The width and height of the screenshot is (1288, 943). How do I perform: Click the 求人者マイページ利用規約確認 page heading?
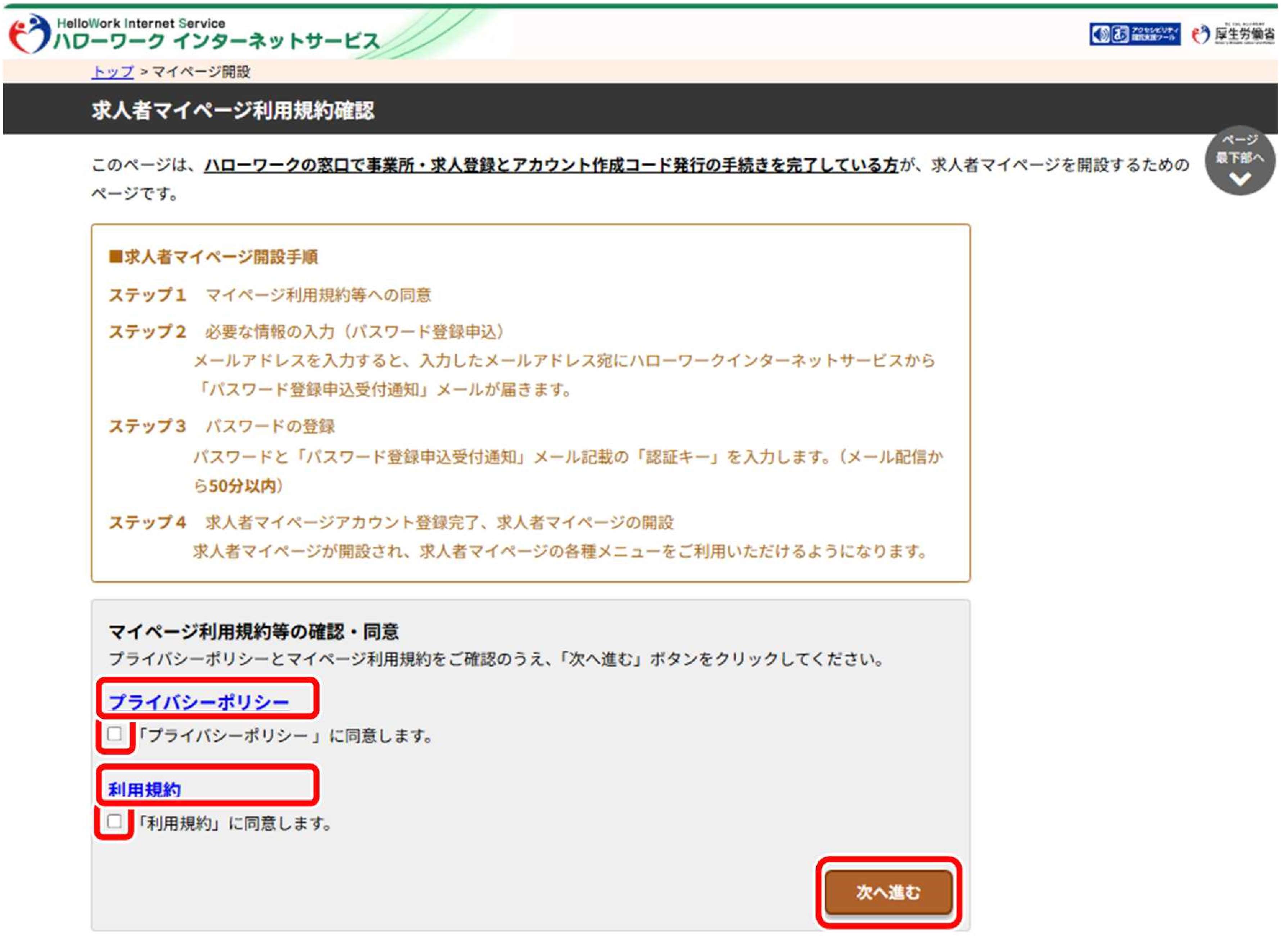coord(234,111)
